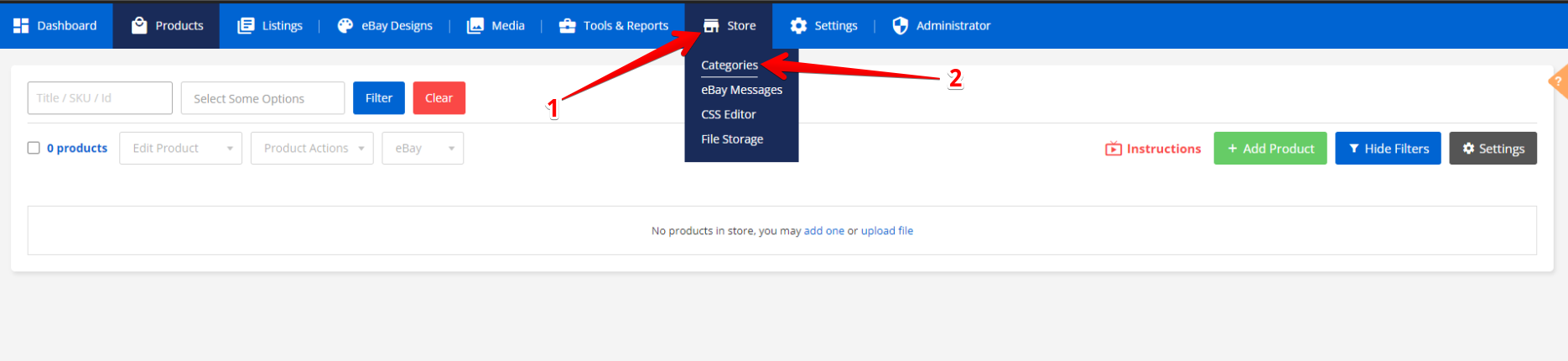Open the Product Actions dropdown
This screenshot has height=361, width=1568.
312,149
